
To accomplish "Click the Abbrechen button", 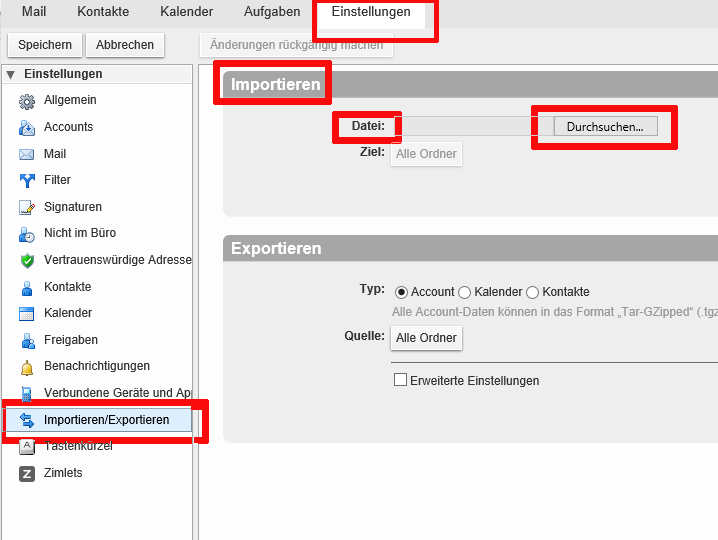I will [125, 45].
